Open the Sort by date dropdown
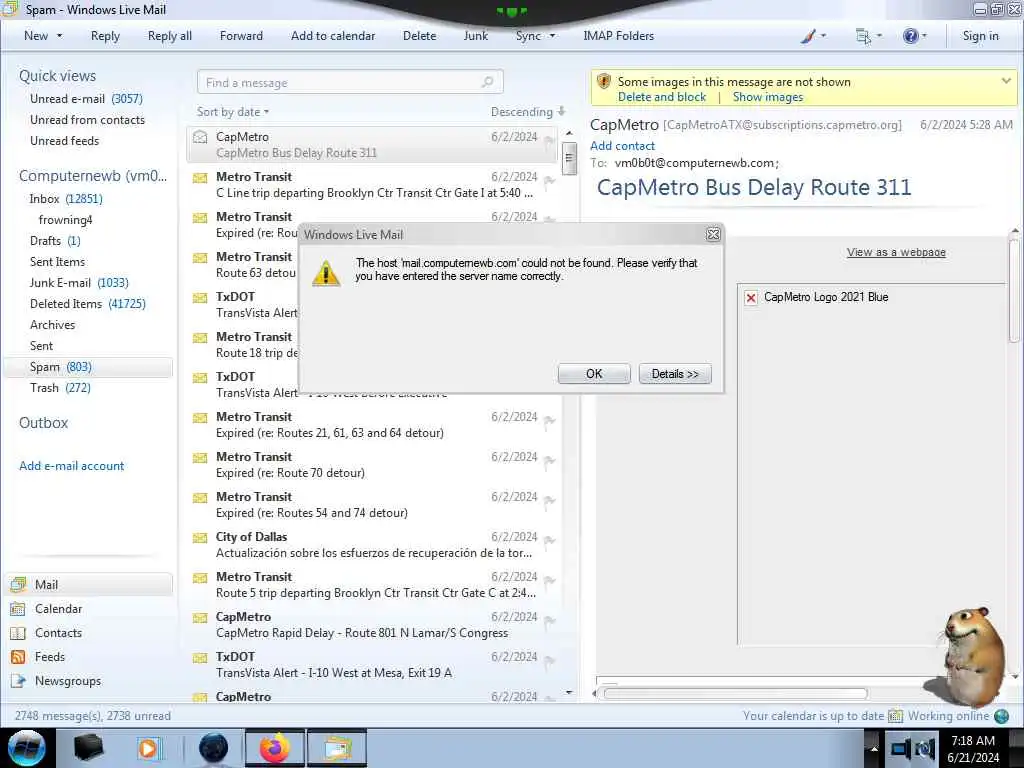1024x768 pixels. (x=233, y=112)
